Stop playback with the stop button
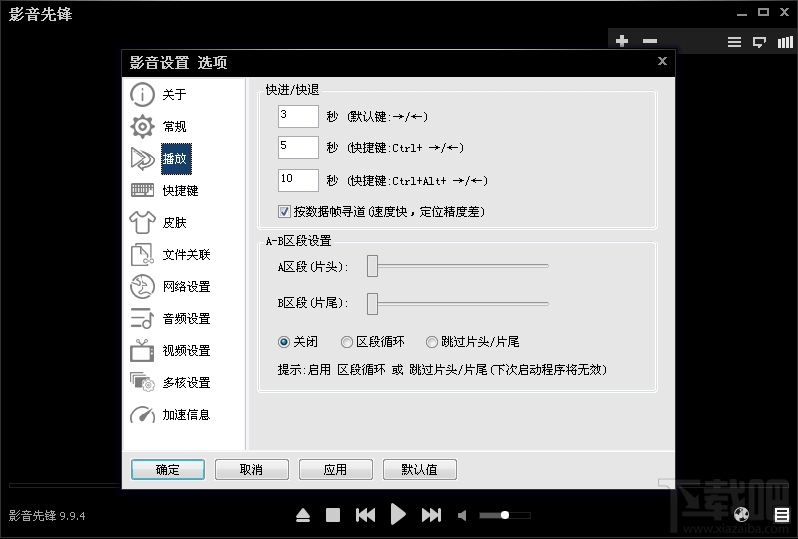This screenshot has width=798, height=539. pos(333,516)
